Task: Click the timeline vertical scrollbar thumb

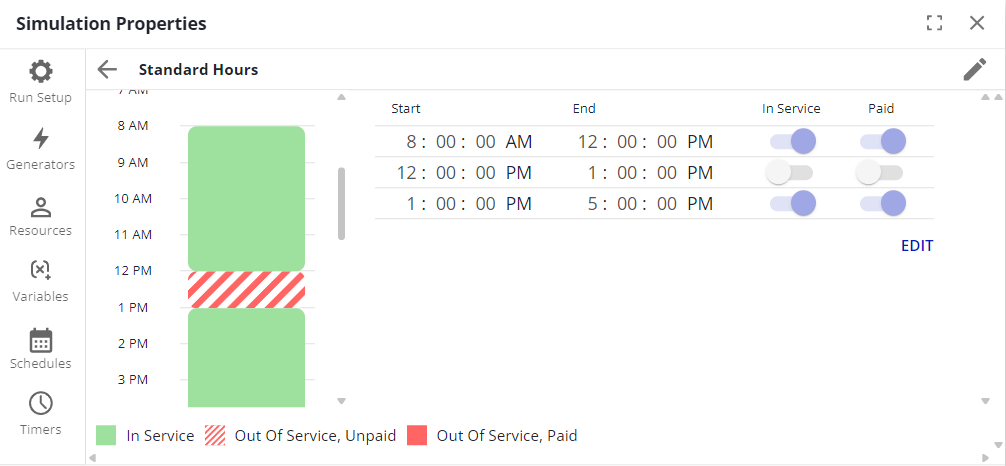Action: [x=341, y=203]
